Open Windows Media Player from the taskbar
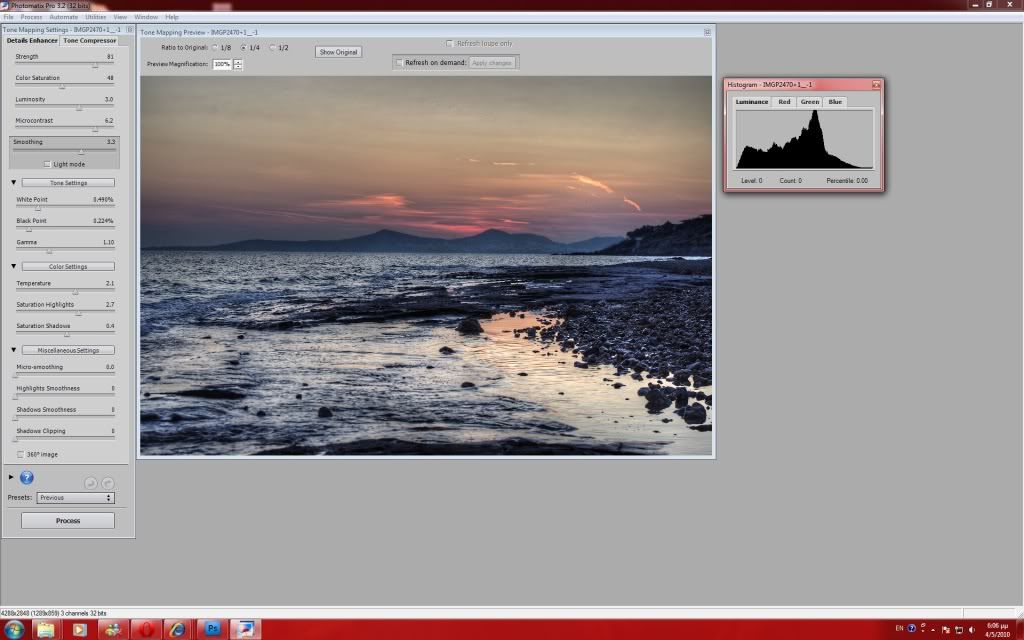 79,629
